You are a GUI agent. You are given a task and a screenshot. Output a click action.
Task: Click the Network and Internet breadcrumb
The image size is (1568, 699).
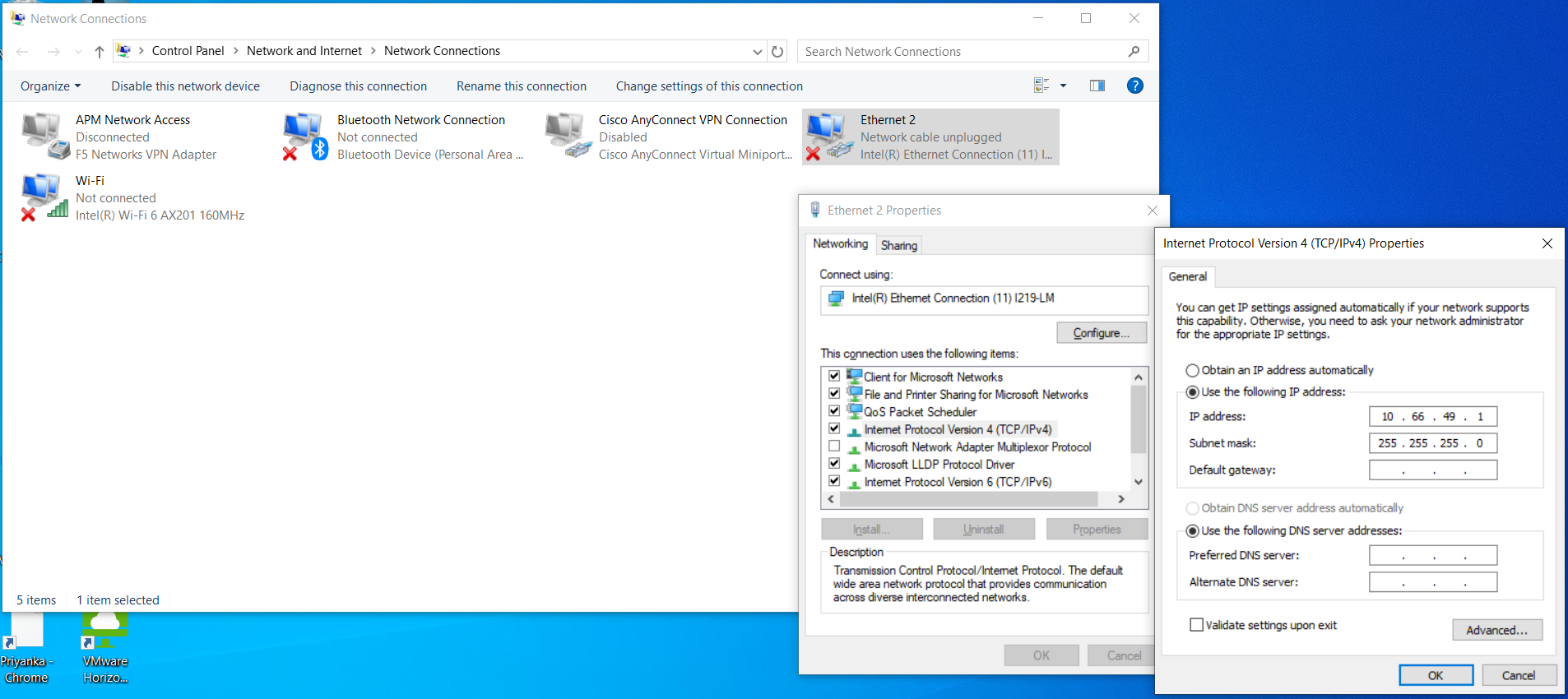point(304,51)
